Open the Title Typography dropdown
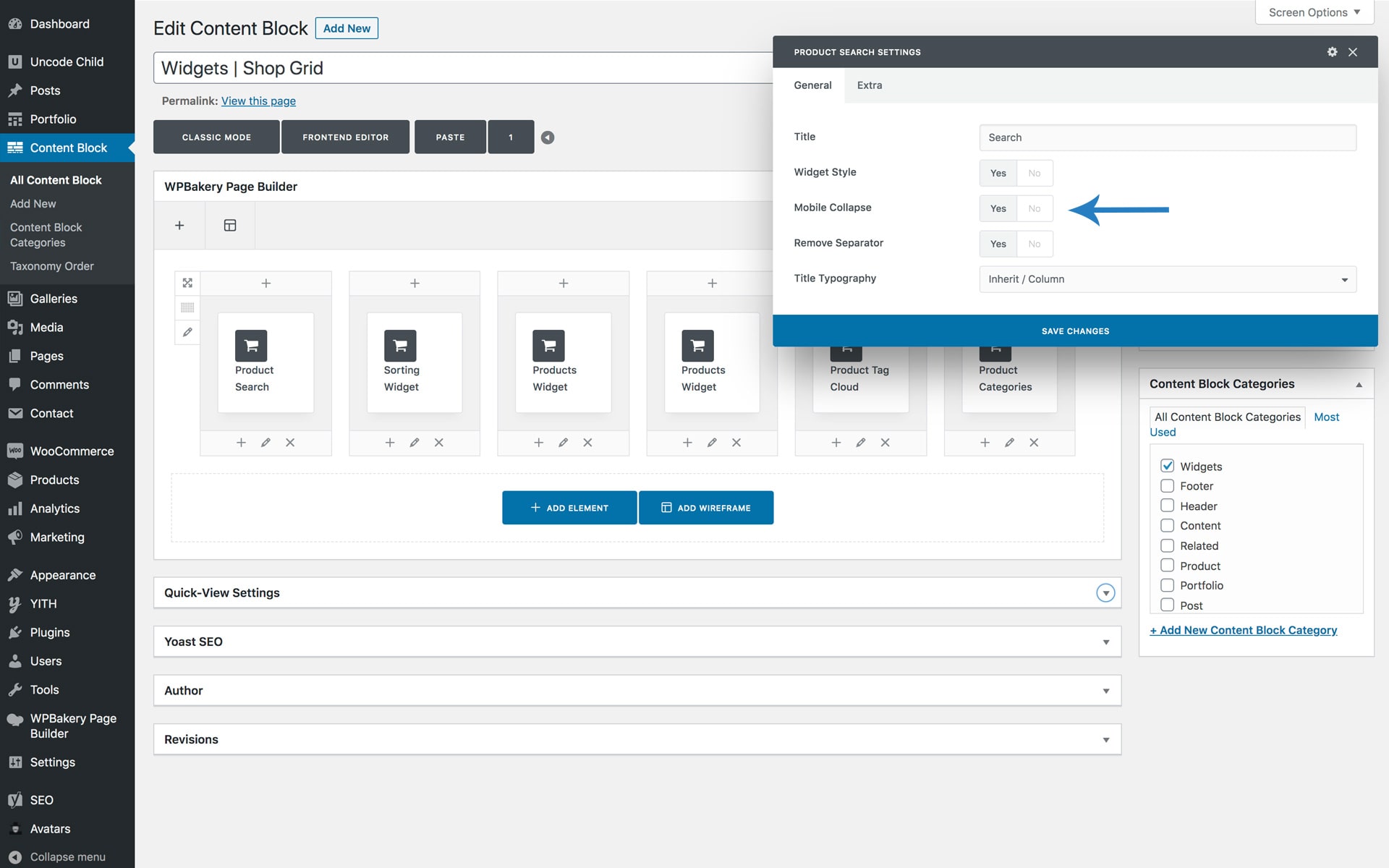Viewport: 1389px width, 868px height. tap(1167, 279)
